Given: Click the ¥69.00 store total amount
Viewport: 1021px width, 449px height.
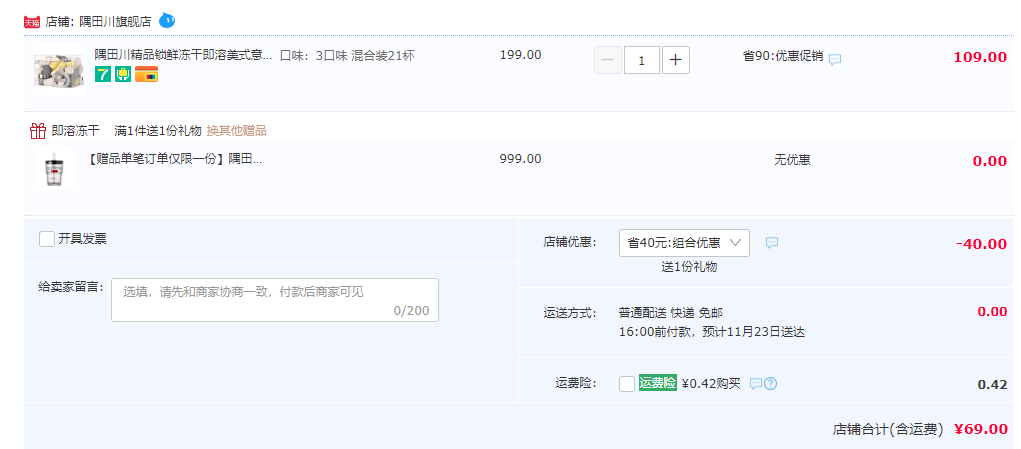Looking at the screenshot, I should (981, 429).
